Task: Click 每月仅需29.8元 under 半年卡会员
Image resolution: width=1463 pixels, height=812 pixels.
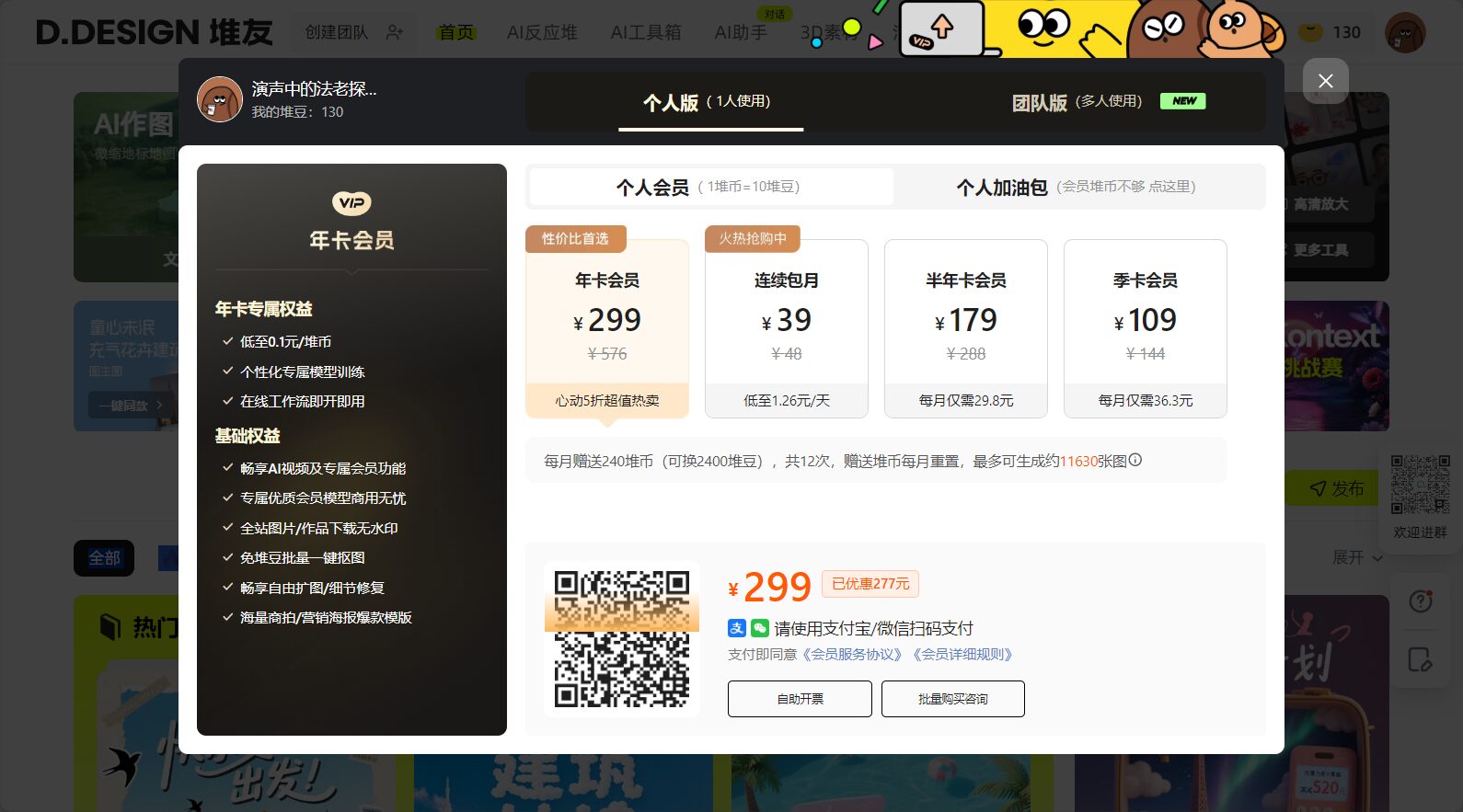Action: pyautogui.click(x=966, y=400)
